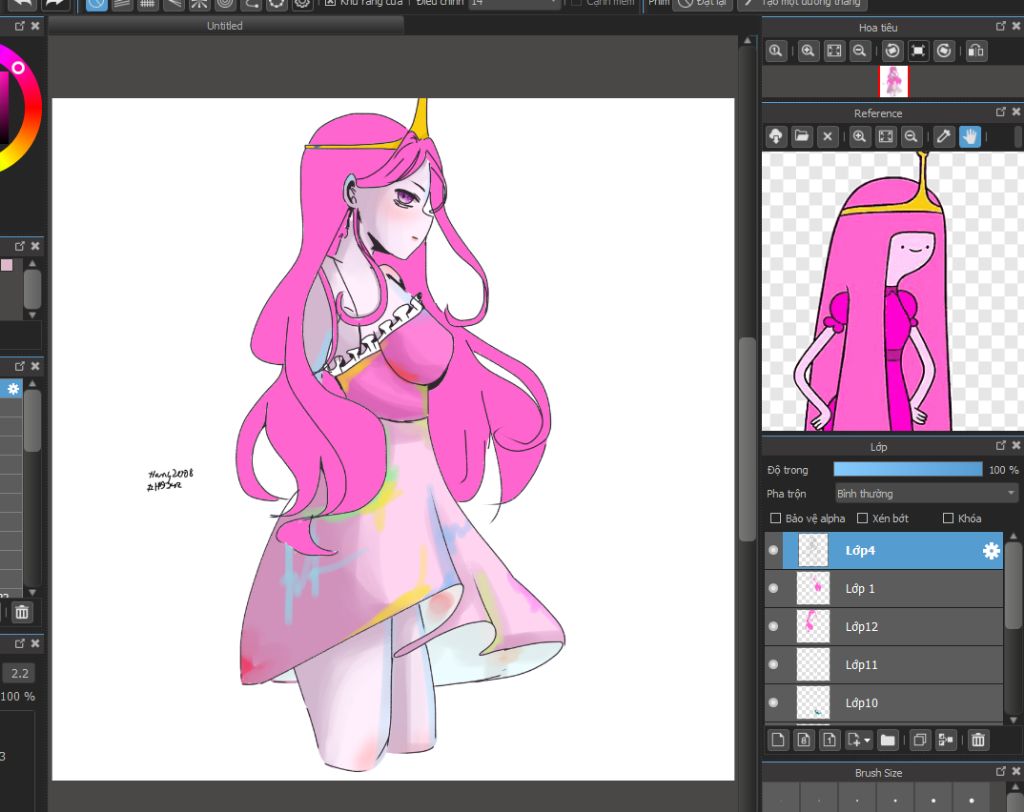
Task: Merge the layer down
Action: tap(946, 740)
